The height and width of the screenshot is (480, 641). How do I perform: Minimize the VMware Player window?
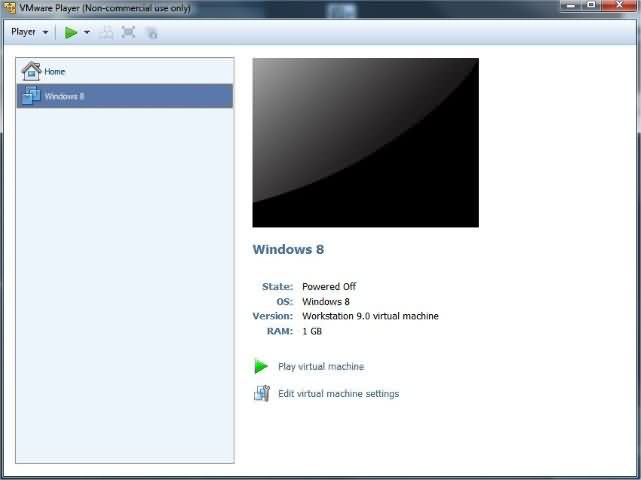(571, 5)
